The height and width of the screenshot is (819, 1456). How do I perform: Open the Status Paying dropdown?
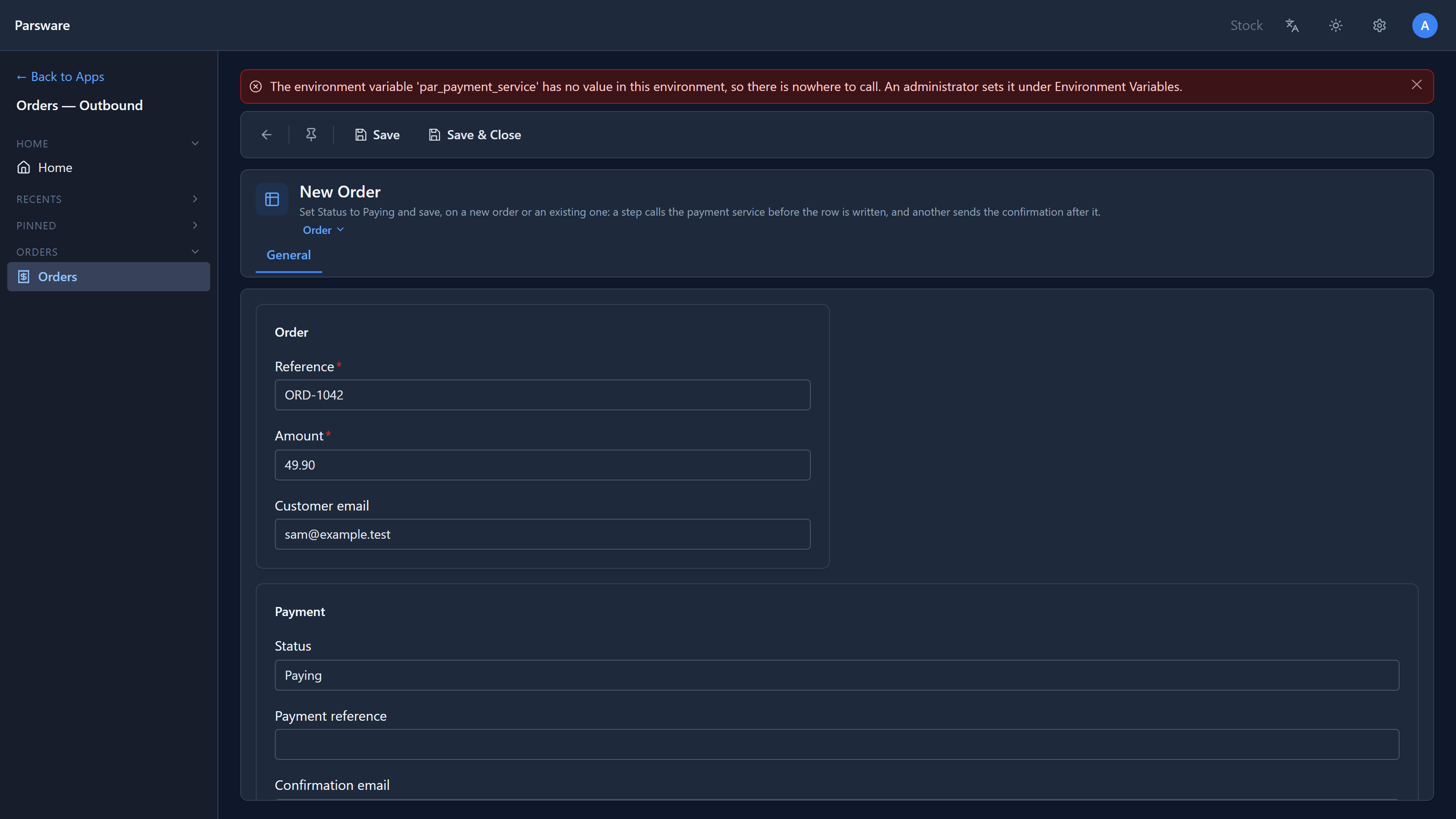coord(837,675)
